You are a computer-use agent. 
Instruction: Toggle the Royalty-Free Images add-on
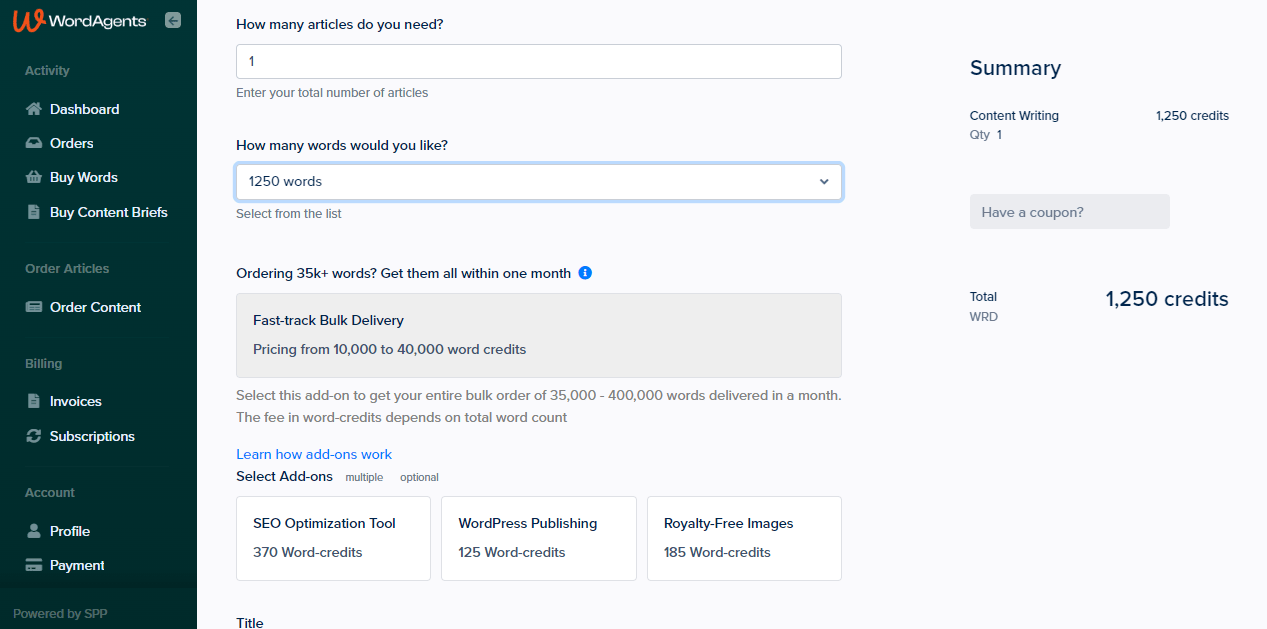point(744,538)
